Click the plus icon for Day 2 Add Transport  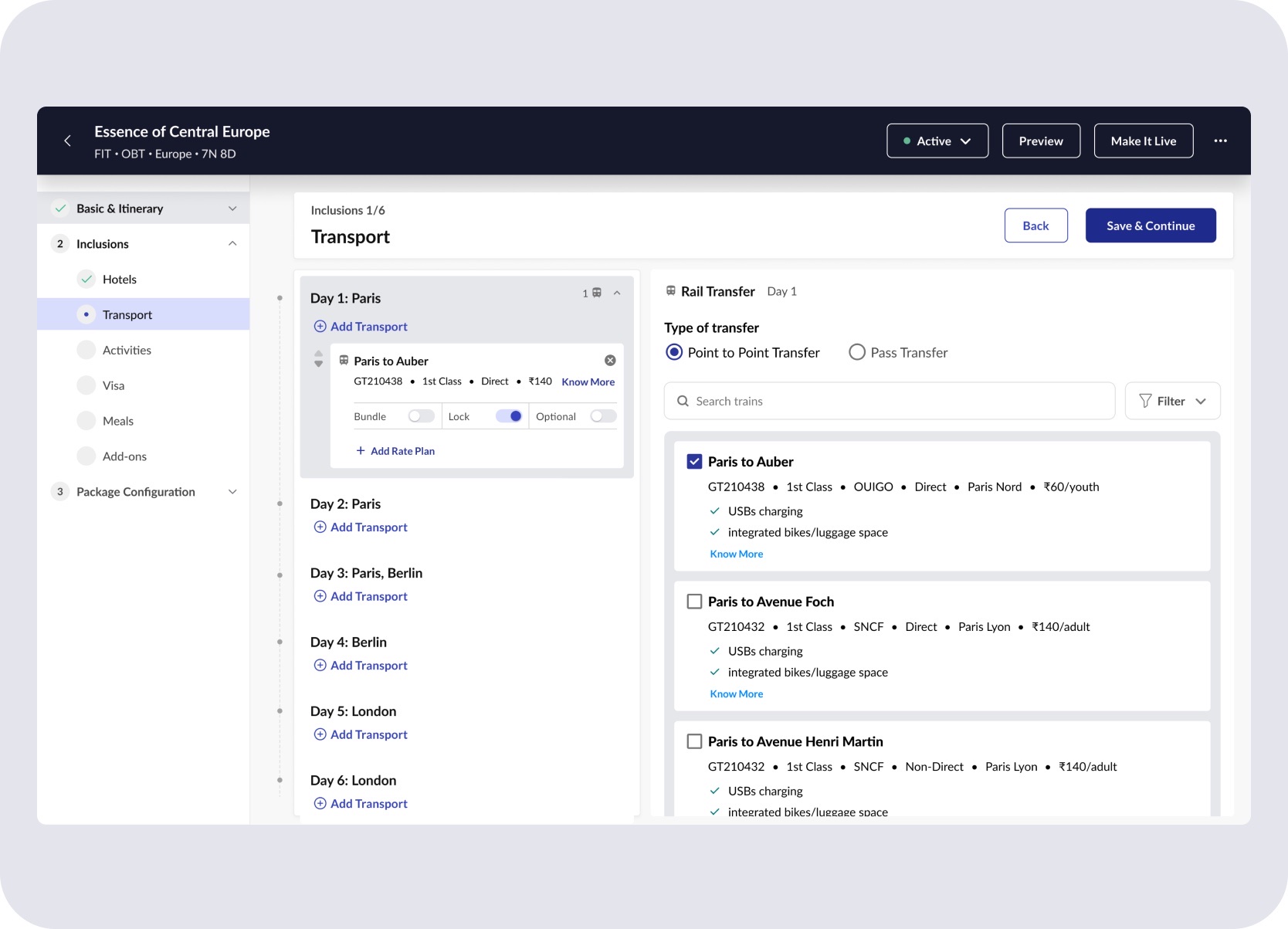tap(320, 527)
